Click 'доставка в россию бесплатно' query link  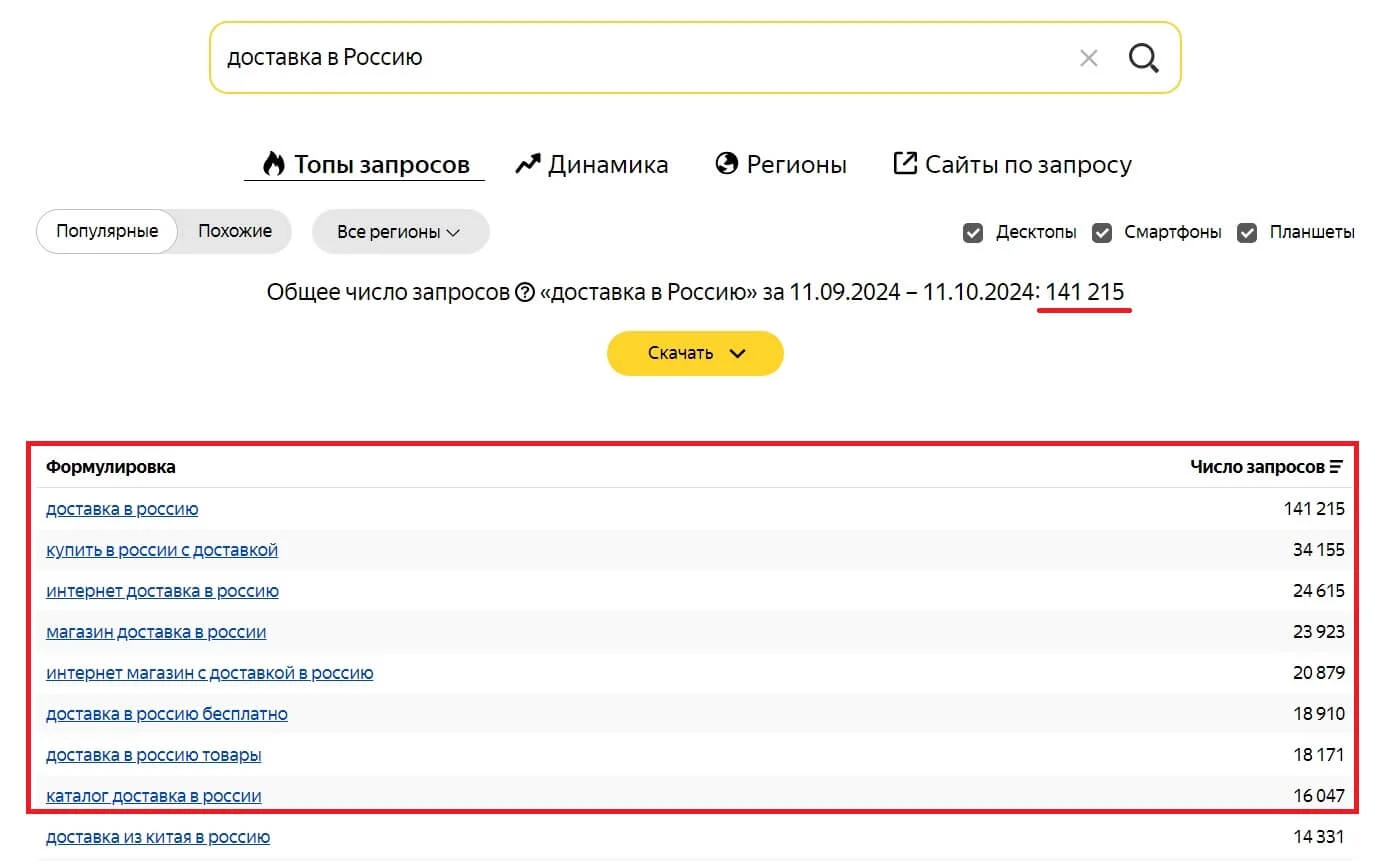[x=167, y=714]
